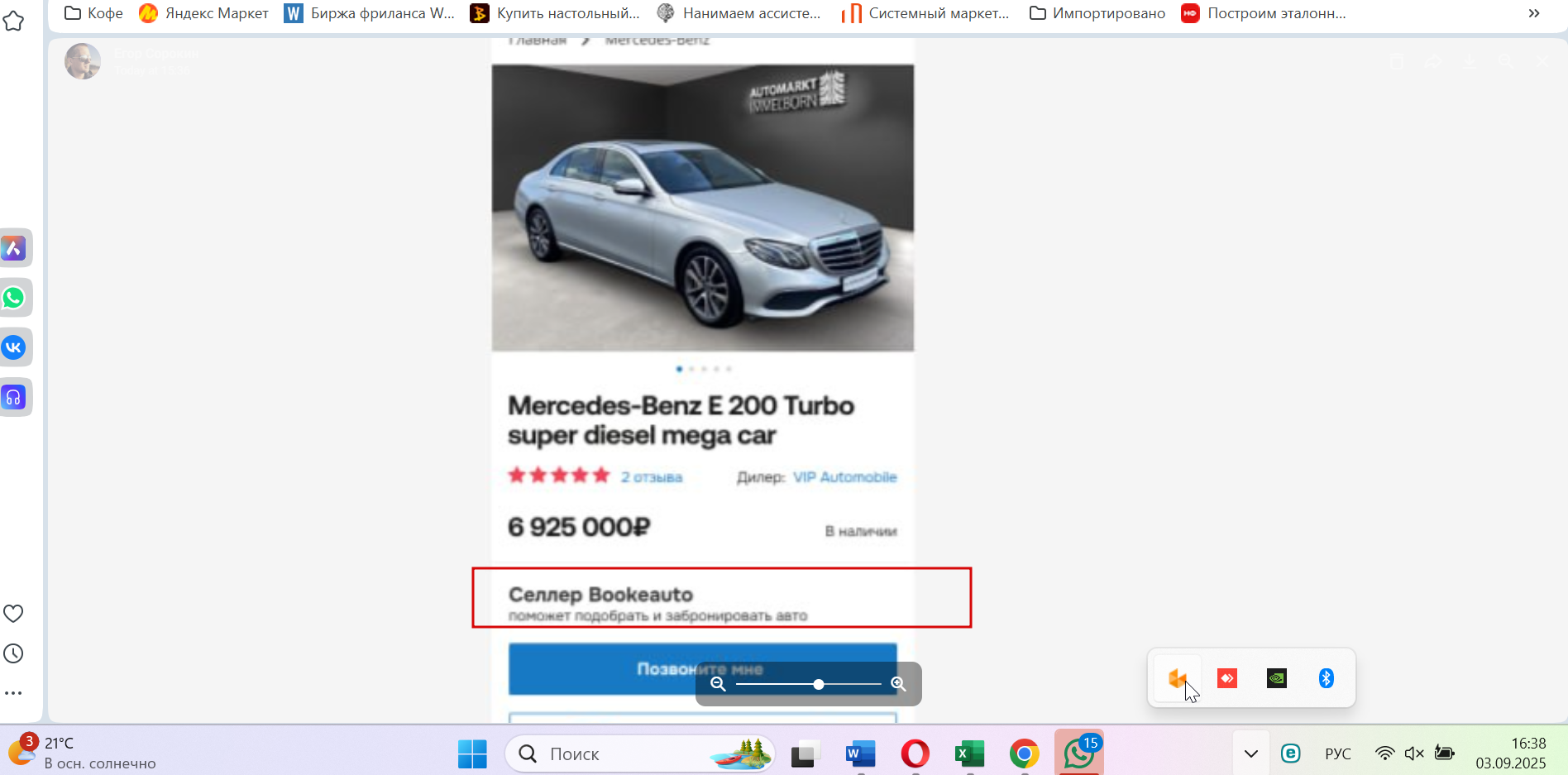The height and width of the screenshot is (775, 1568).
Task: Open WhatsApp in the browser sidebar
Action: [x=13, y=298]
